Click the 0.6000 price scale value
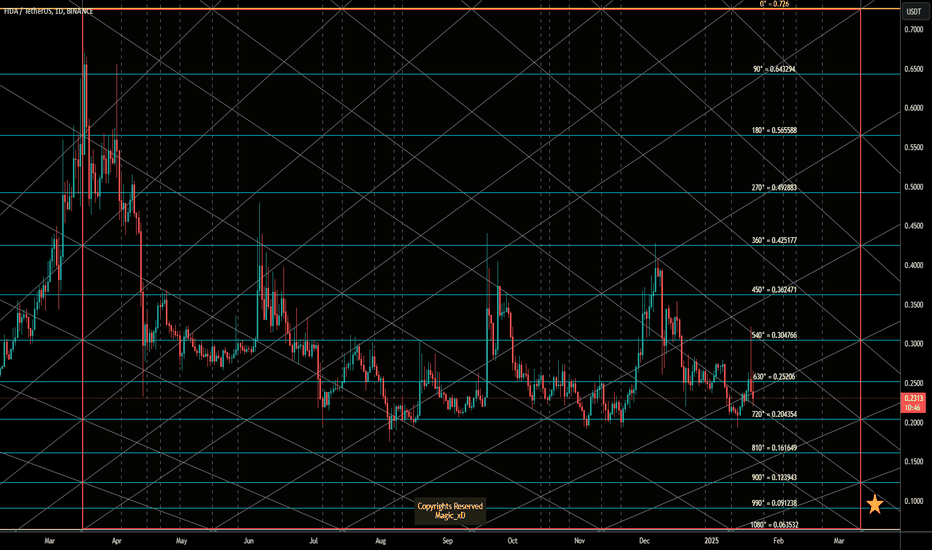The width and height of the screenshot is (932, 550). (x=914, y=108)
